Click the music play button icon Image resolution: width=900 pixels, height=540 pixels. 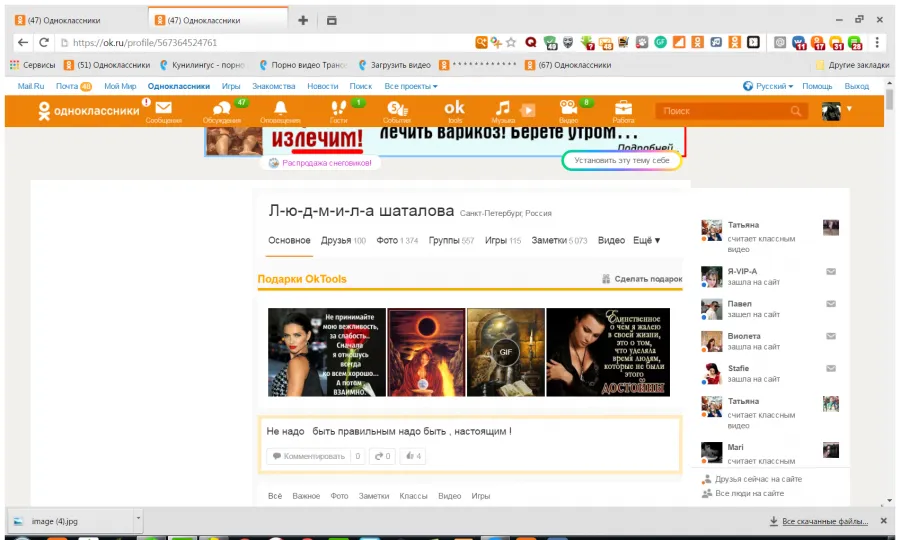pyautogui.click(x=528, y=110)
